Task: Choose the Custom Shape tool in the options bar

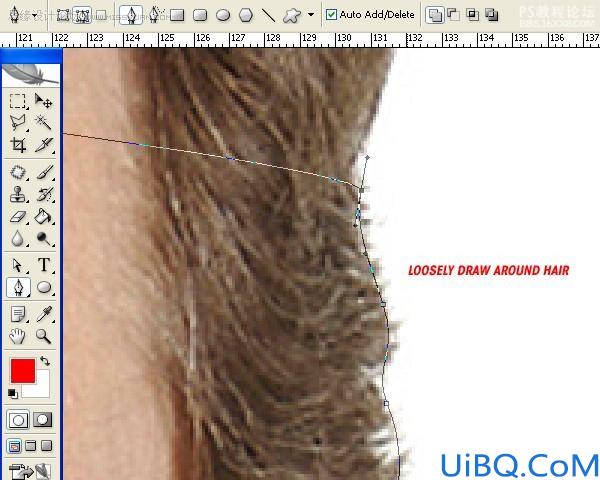Action: [292, 15]
